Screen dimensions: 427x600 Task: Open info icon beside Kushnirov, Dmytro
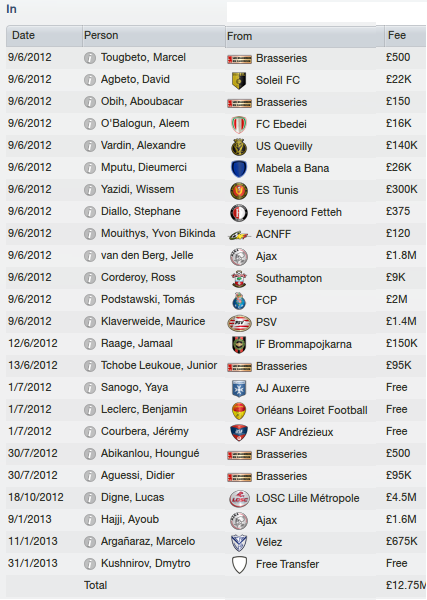click(90, 564)
